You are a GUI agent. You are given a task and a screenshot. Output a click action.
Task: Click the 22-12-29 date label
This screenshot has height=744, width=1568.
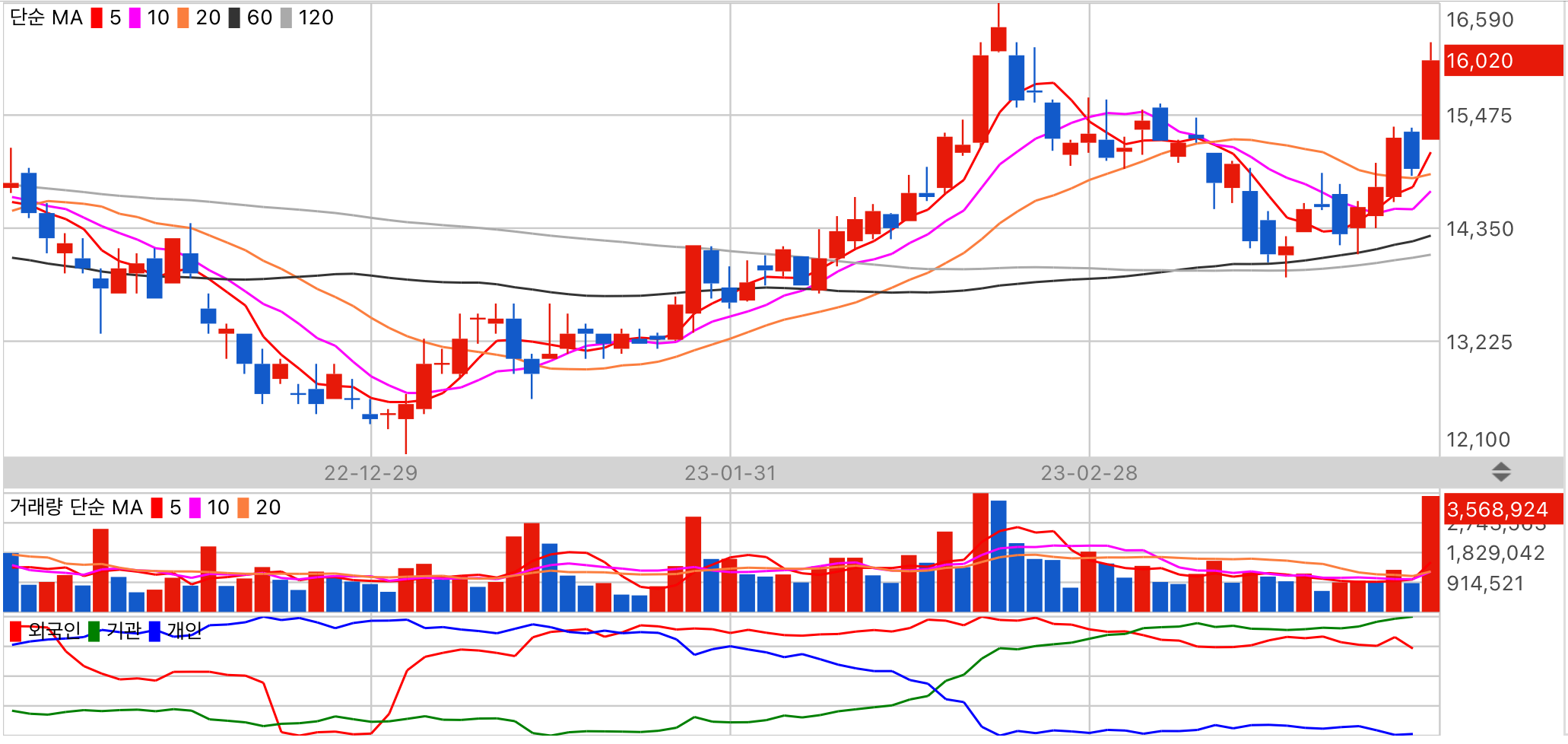pyautogui.click(x=371, y=473)
